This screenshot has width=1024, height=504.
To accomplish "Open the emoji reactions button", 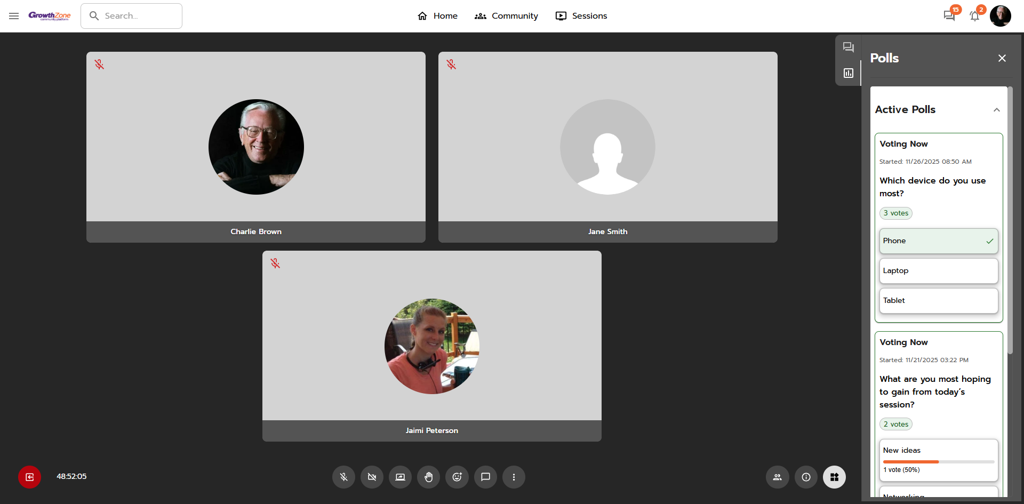I will (457, 477).
